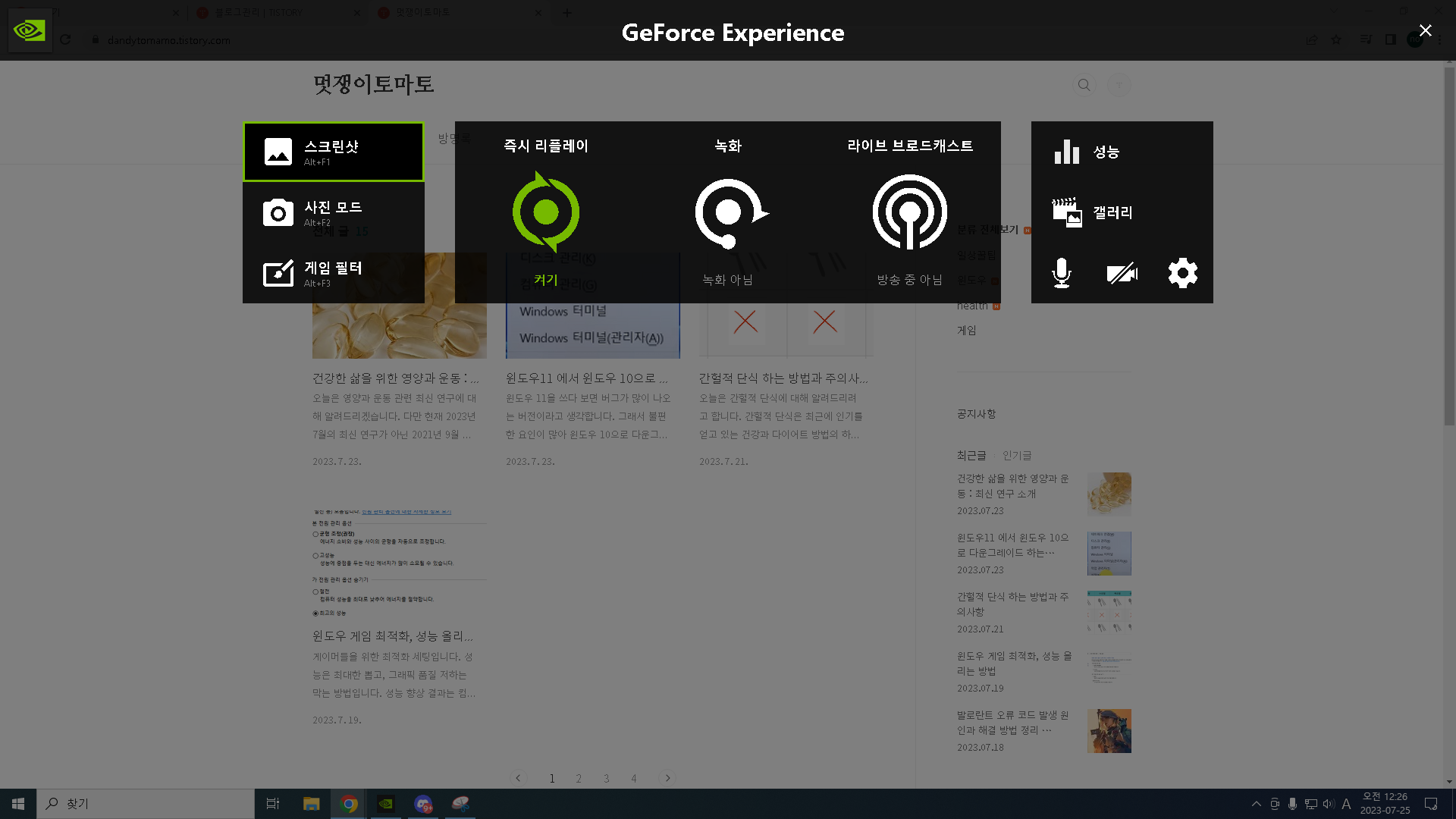Reload the page in Chrome
This screenshot has height=819, width=1456.
65,39
